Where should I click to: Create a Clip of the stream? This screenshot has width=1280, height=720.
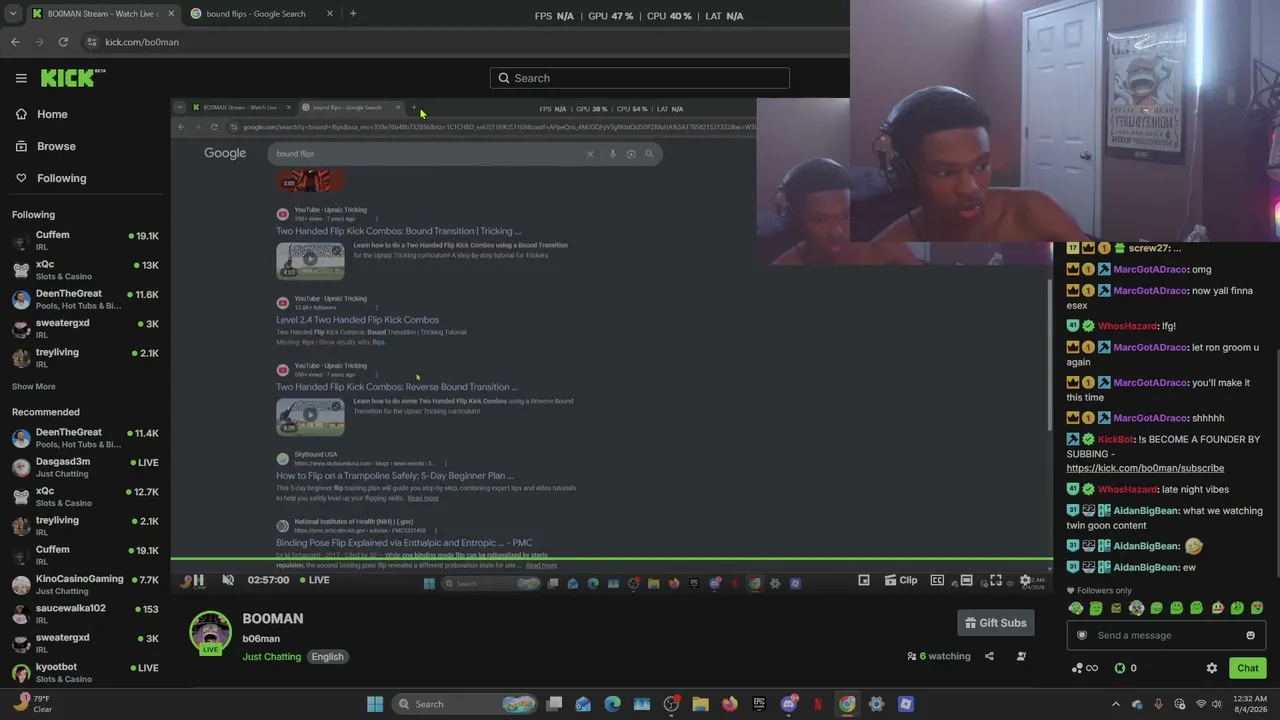tap(900, 580)
